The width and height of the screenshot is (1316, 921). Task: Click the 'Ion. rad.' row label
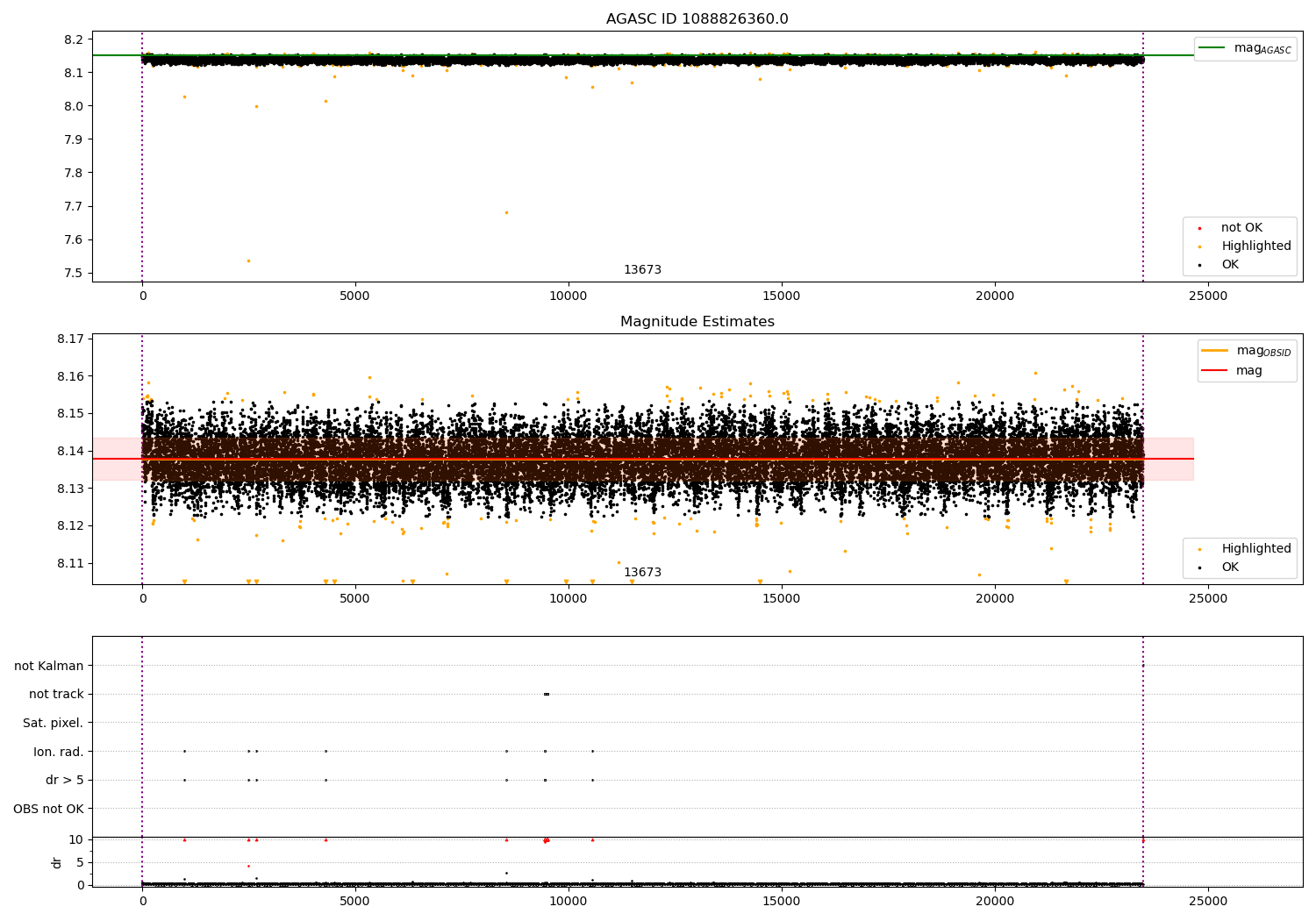[59, 753]
